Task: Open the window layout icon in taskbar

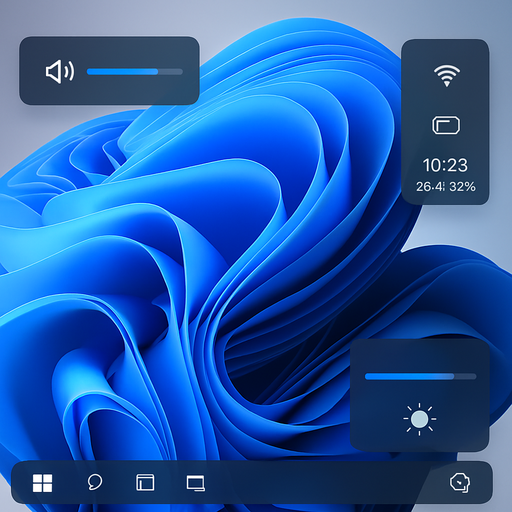Action: point(145,482)
